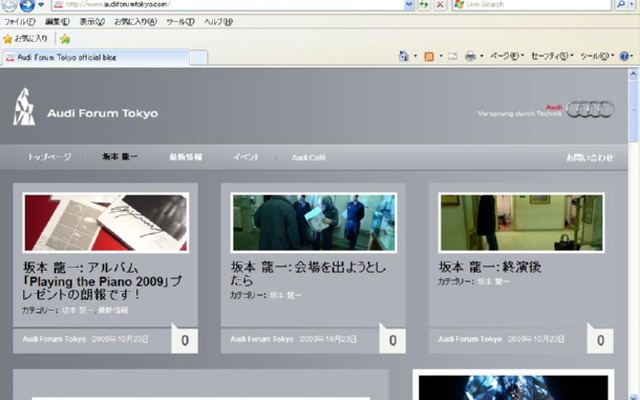Click comment count on 終演後 post
Image resolution: width=640 pixels, height=400 pixels.
point(600,340)
